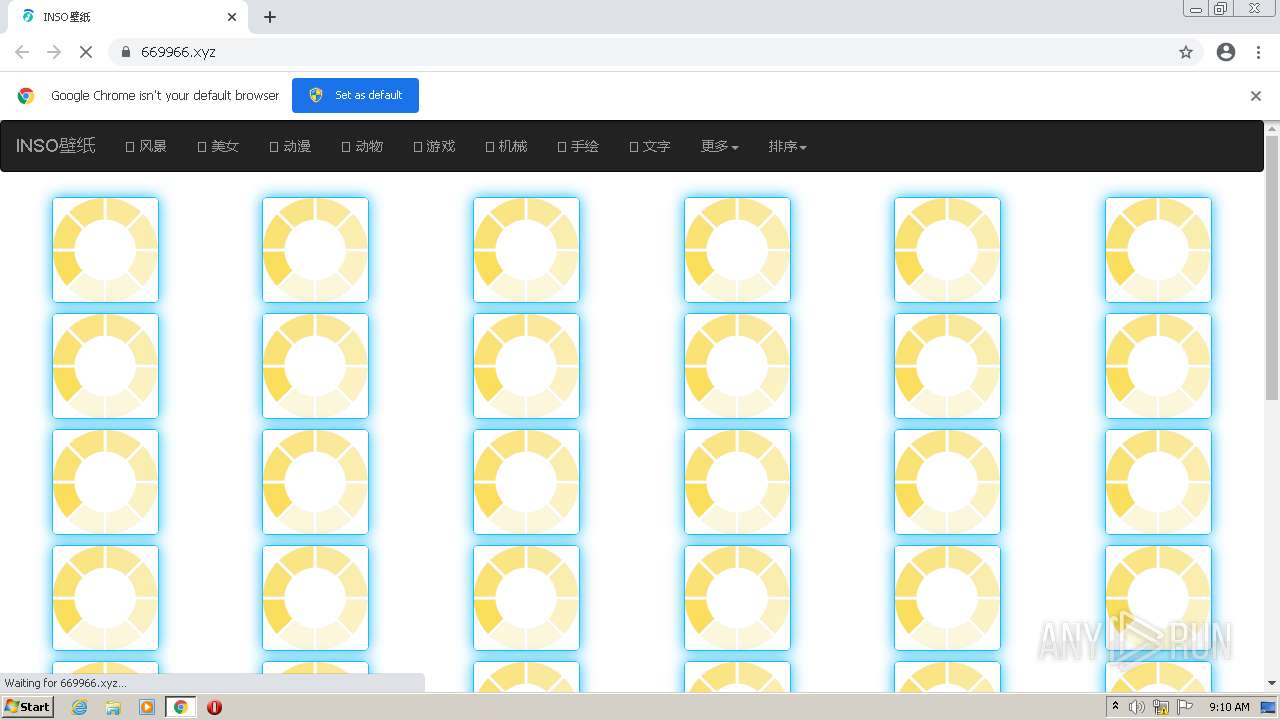The image size is (1280, 720).
Task: Click the INSO壁纸 tab title
Action: (x=67, y=17)
